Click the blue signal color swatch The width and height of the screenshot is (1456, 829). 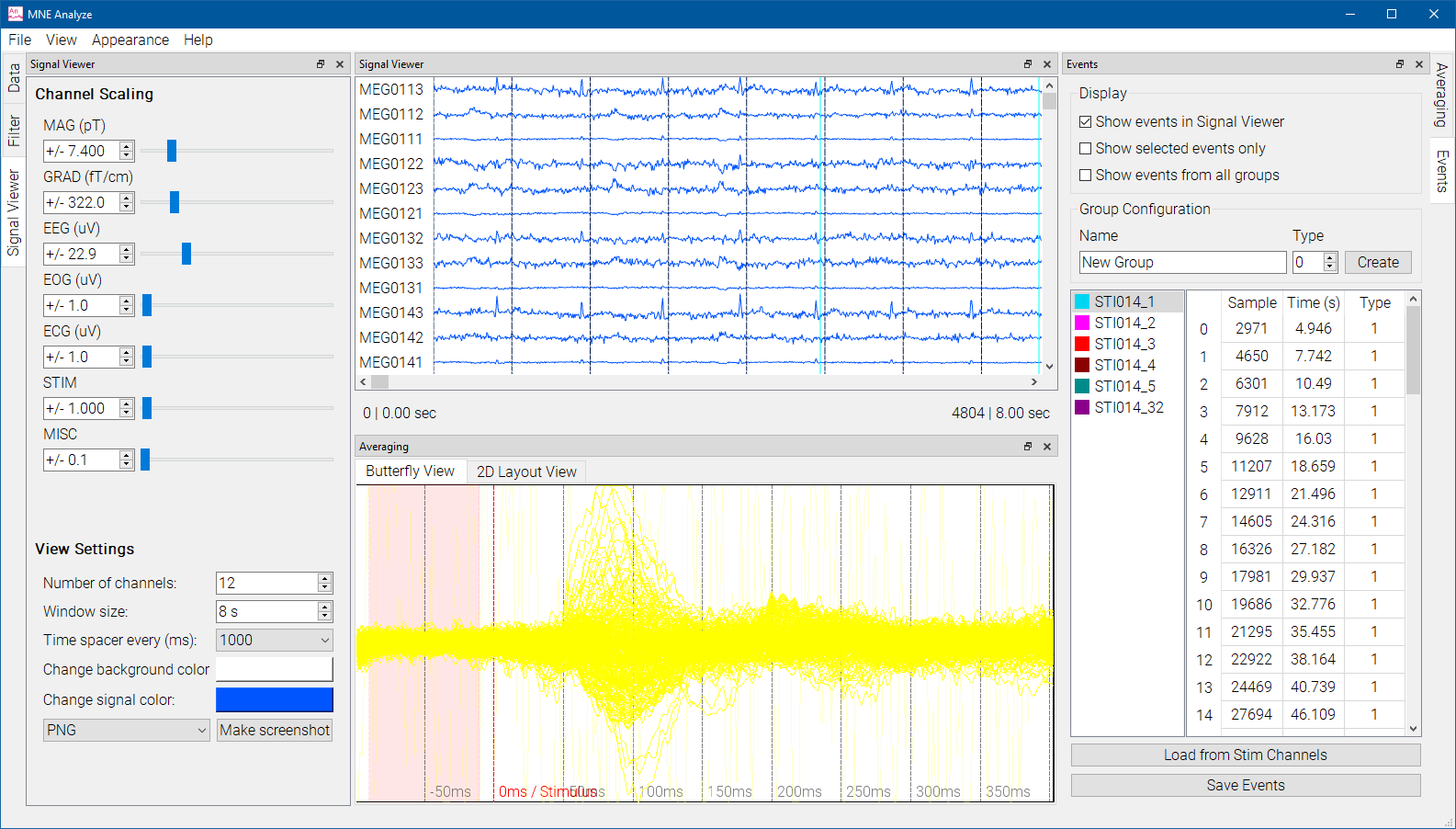coord(274,699)
